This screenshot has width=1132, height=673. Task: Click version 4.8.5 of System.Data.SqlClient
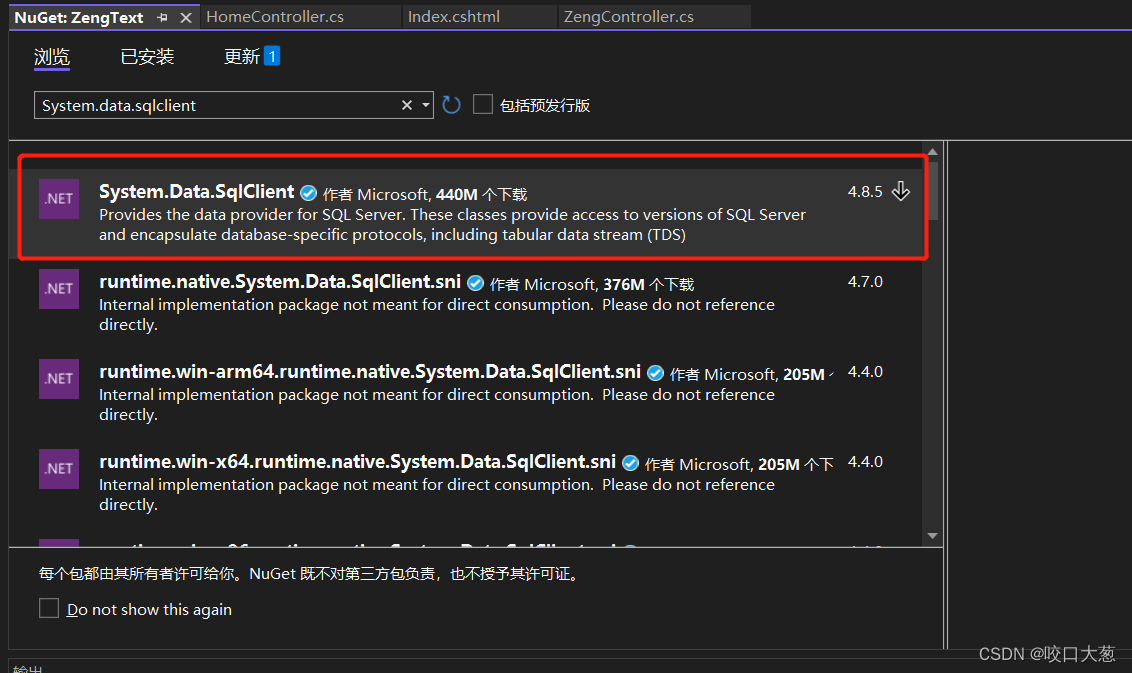865,191
